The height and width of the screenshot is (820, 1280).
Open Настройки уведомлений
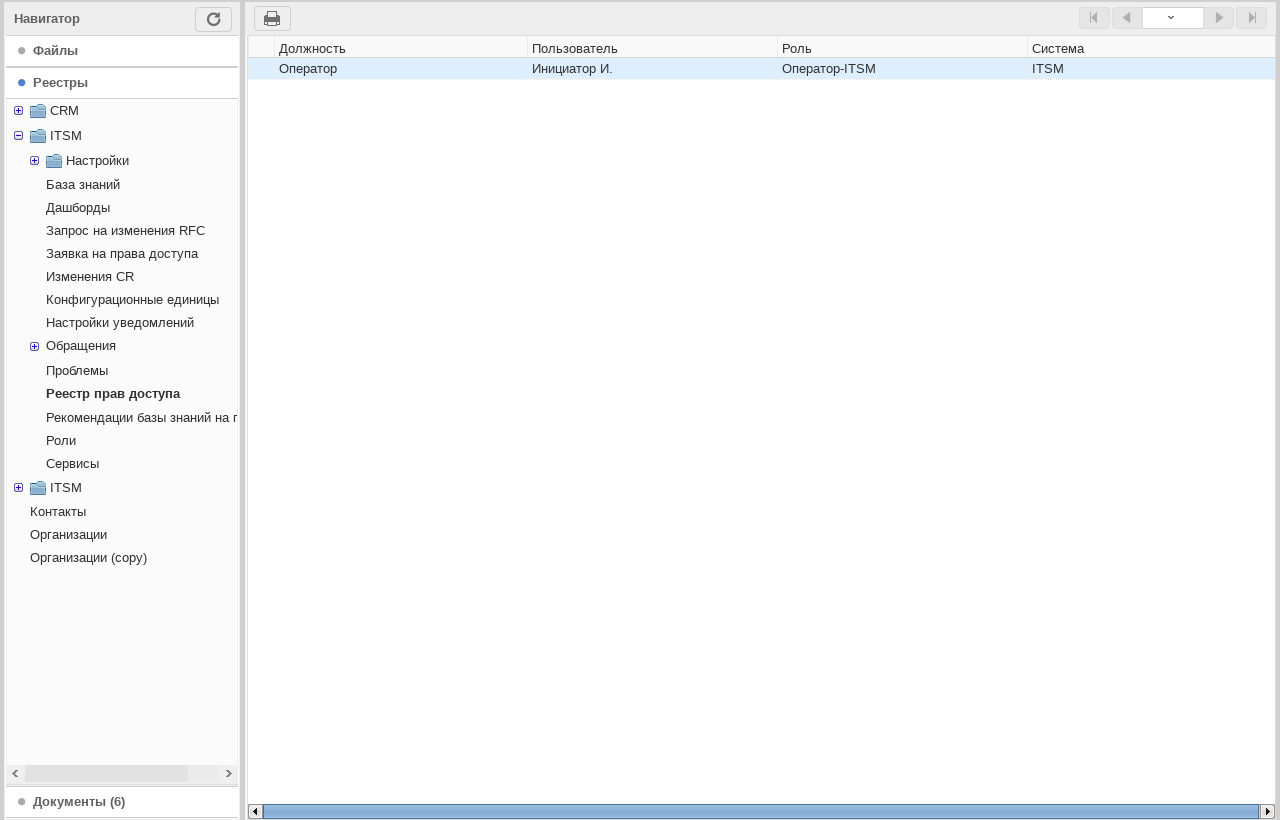[x=120, y=323]
